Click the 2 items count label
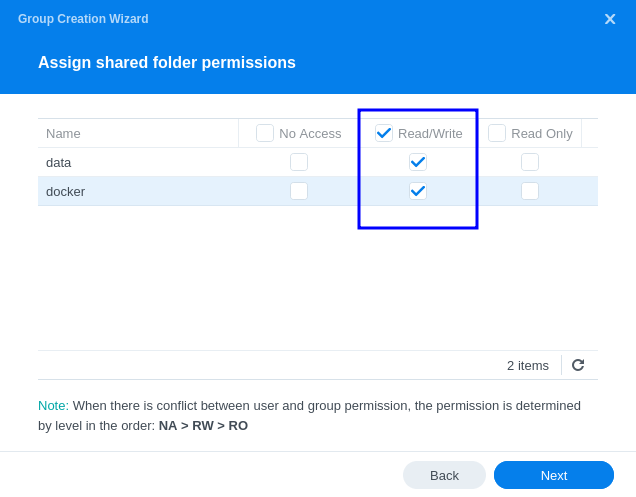The image size is (636, 497). tap(528, 366)
